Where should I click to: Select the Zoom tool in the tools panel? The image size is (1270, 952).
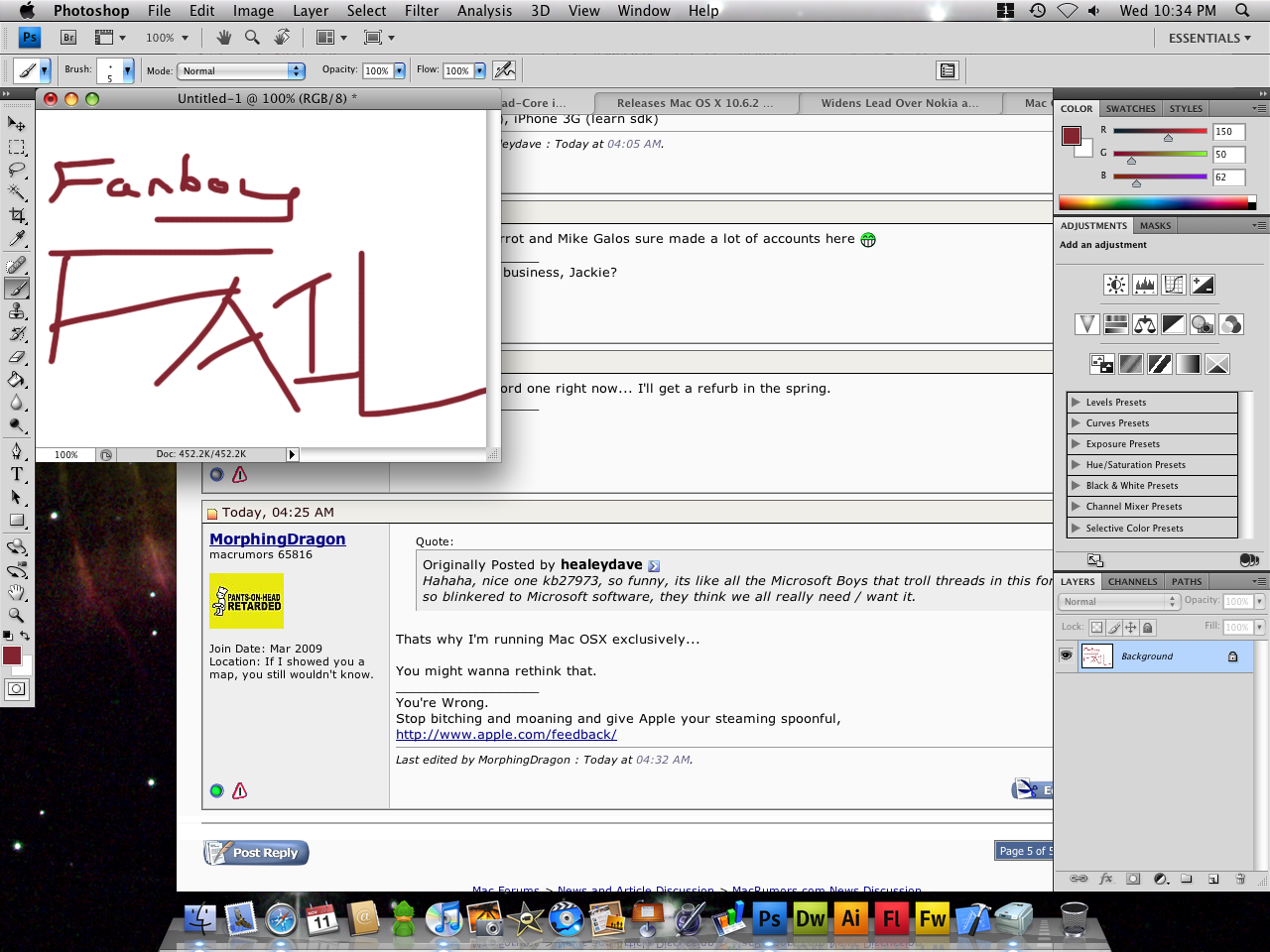click(x=17, y=615)
